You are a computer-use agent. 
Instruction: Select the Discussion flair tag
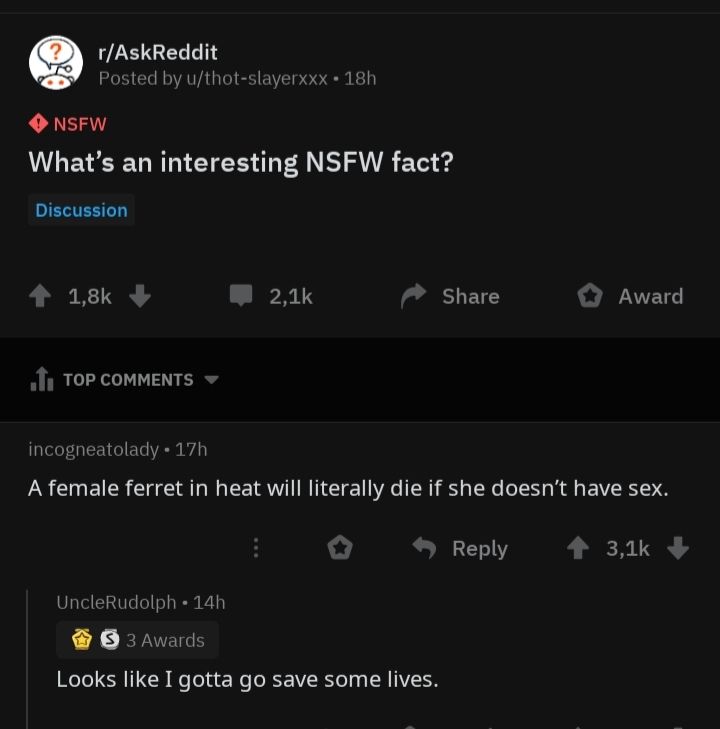click(81, 210)
